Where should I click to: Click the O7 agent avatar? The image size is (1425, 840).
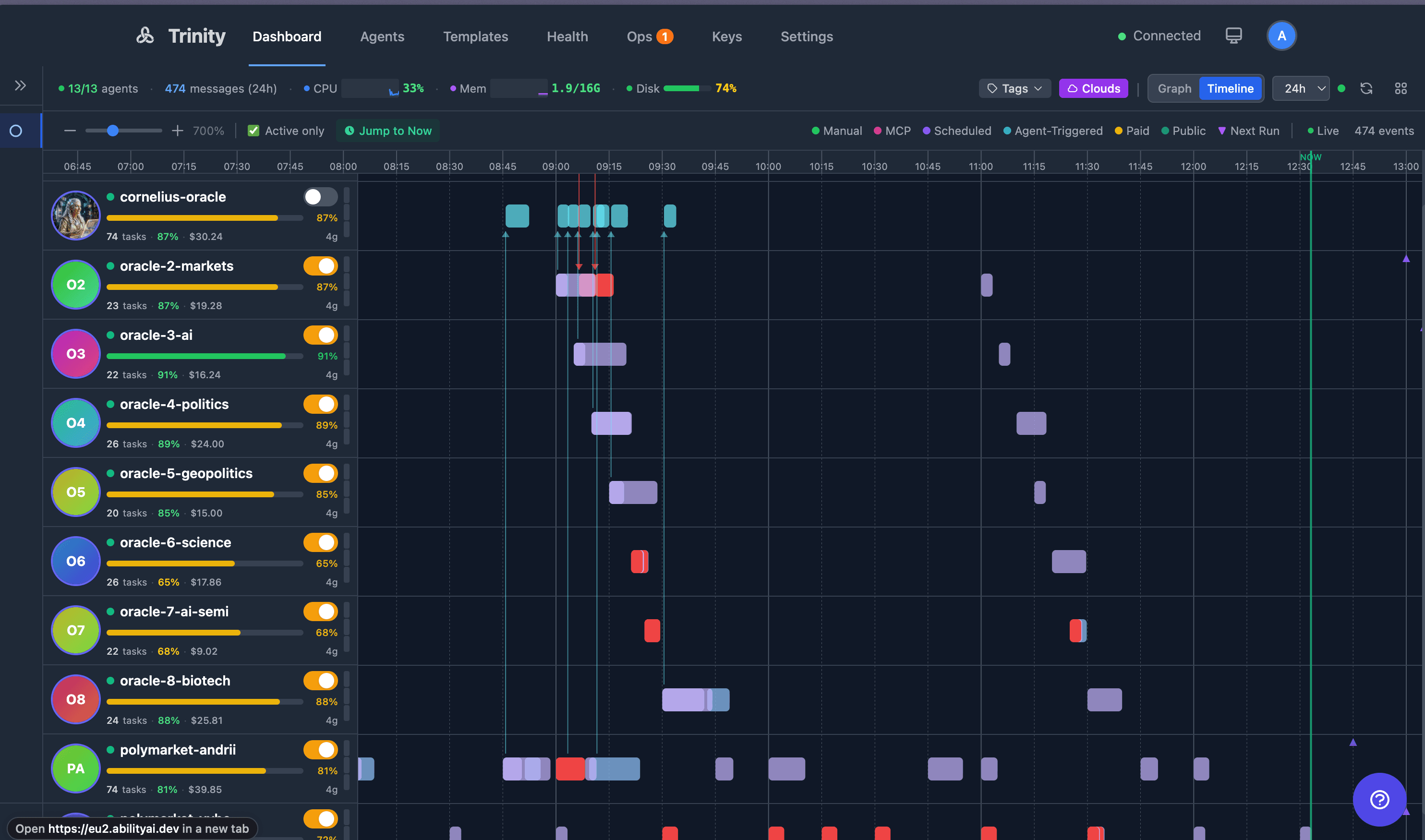point(75,630)
